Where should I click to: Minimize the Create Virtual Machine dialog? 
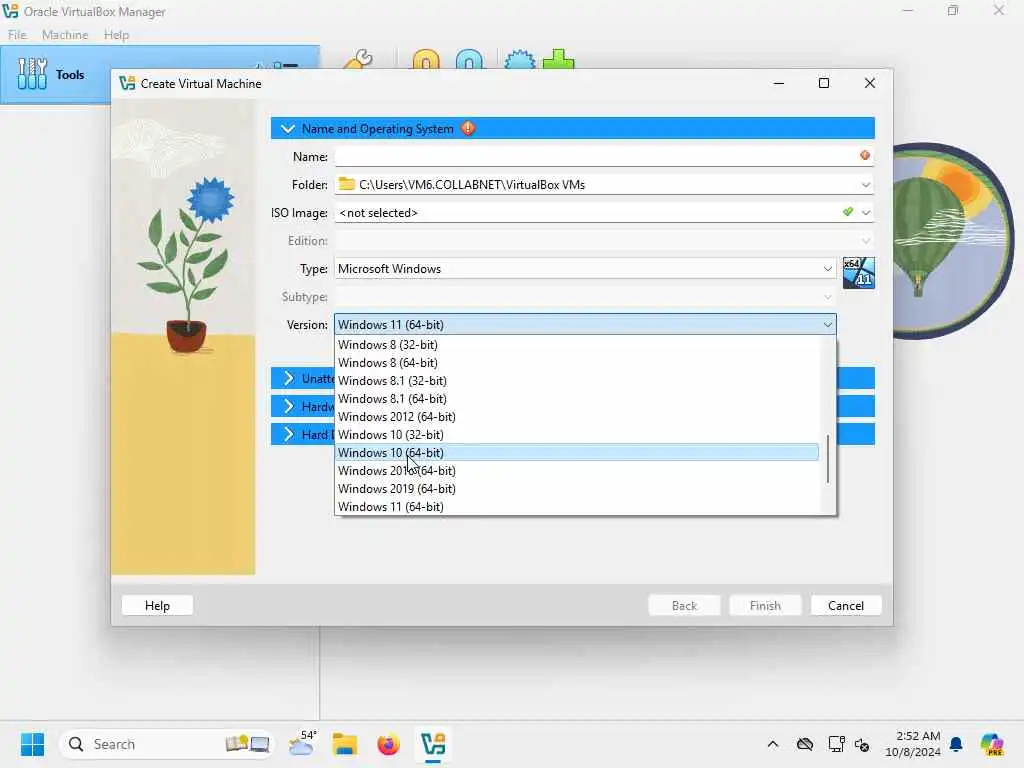(x=778, y=83)
